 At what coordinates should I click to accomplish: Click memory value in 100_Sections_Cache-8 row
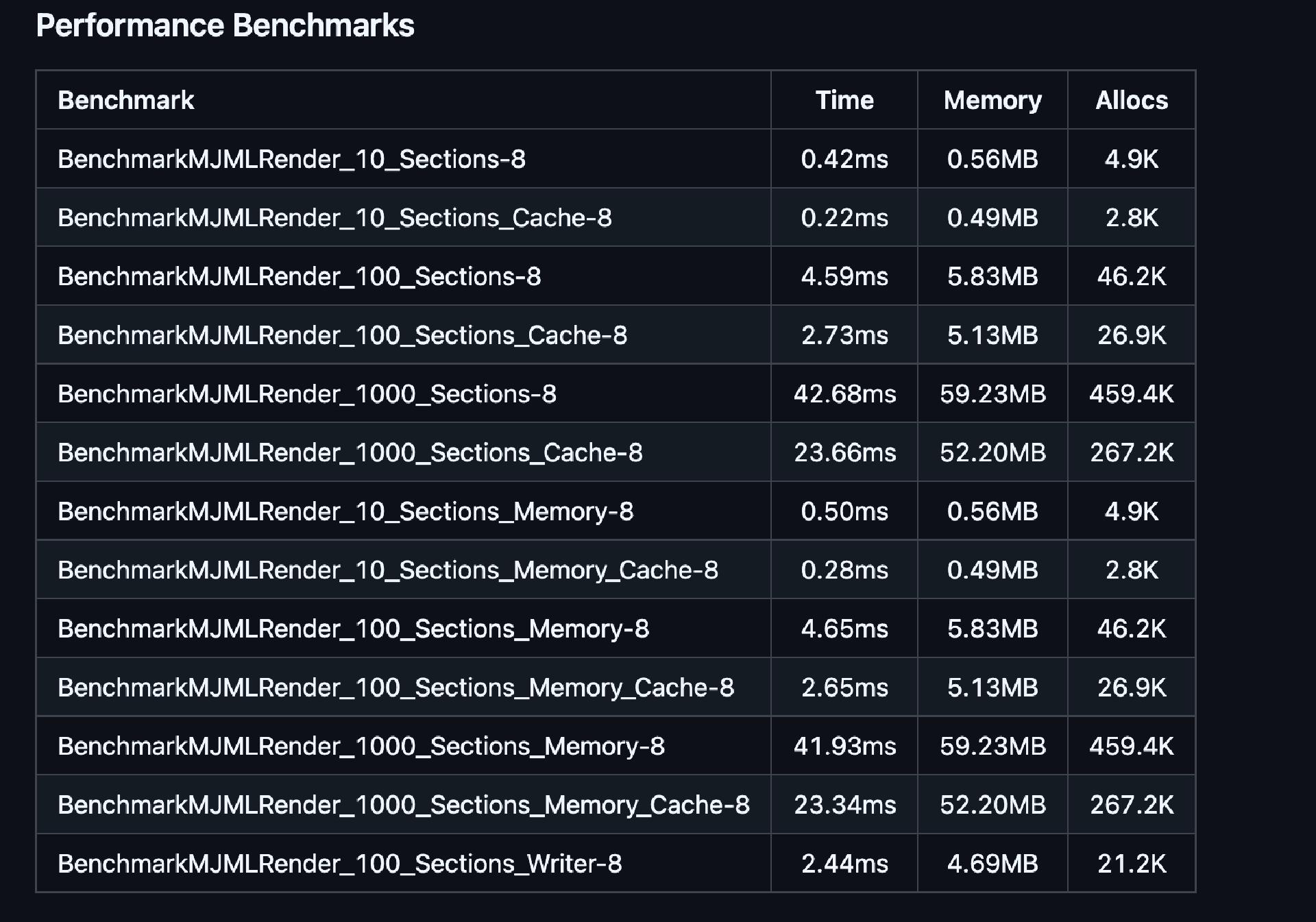(992, 335)
